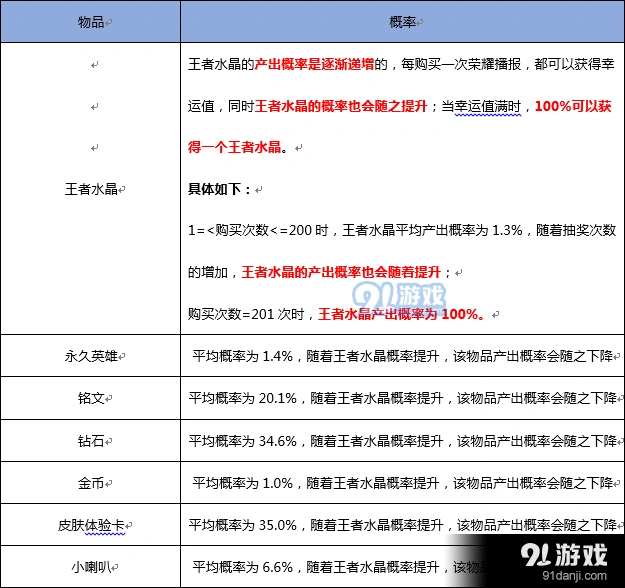The image size is (625, 588).
Task: Select the 王者水晶 item cell
Action: click(x=90, y=189)
